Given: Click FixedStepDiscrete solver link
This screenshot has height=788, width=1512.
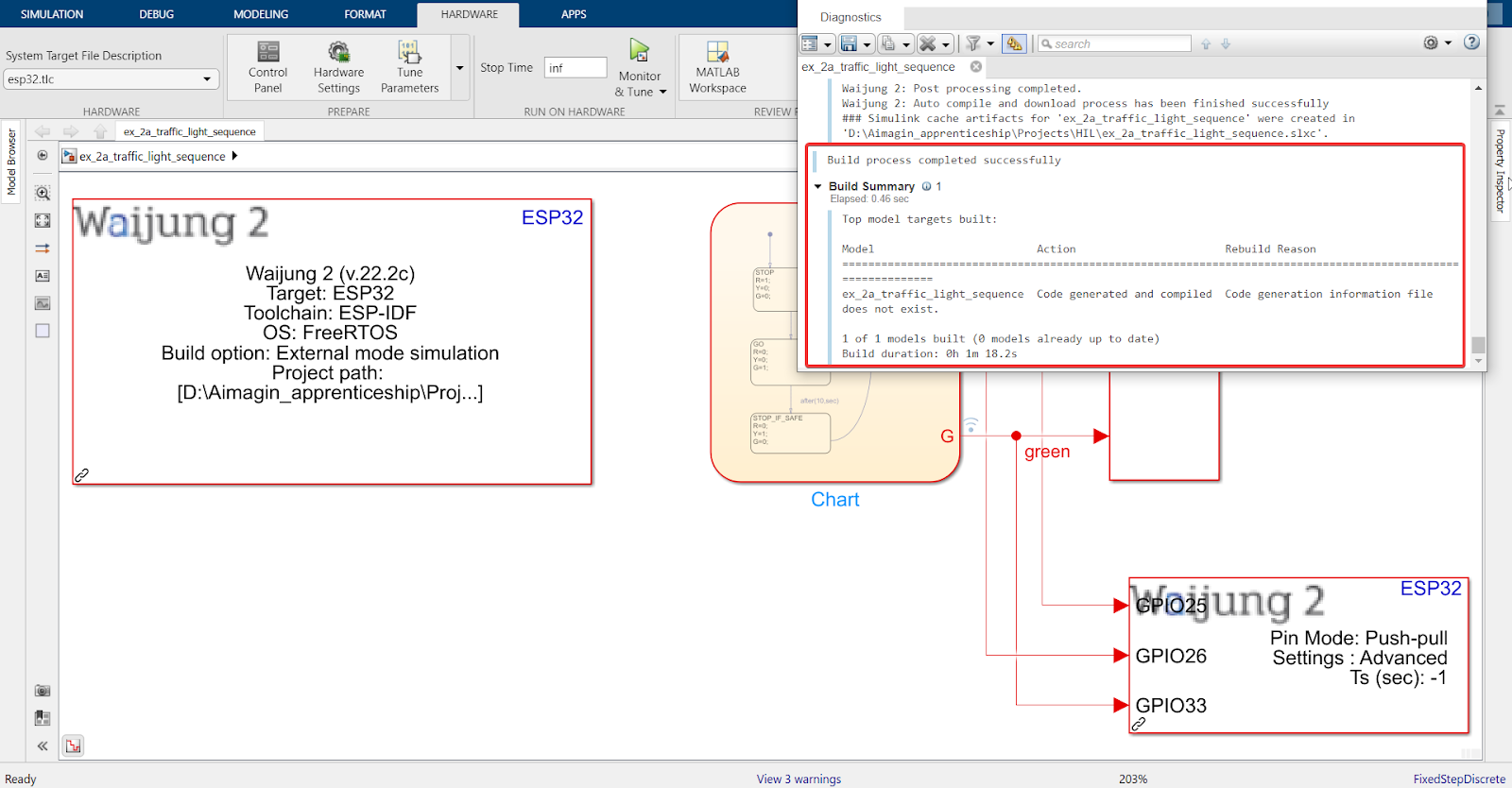Looking at the screenshot, I should click(x=1459, y=779).
